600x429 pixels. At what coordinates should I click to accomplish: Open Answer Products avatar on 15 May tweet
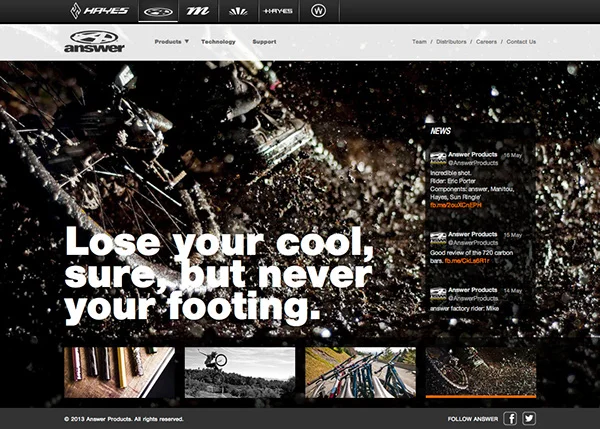(438, 238)
